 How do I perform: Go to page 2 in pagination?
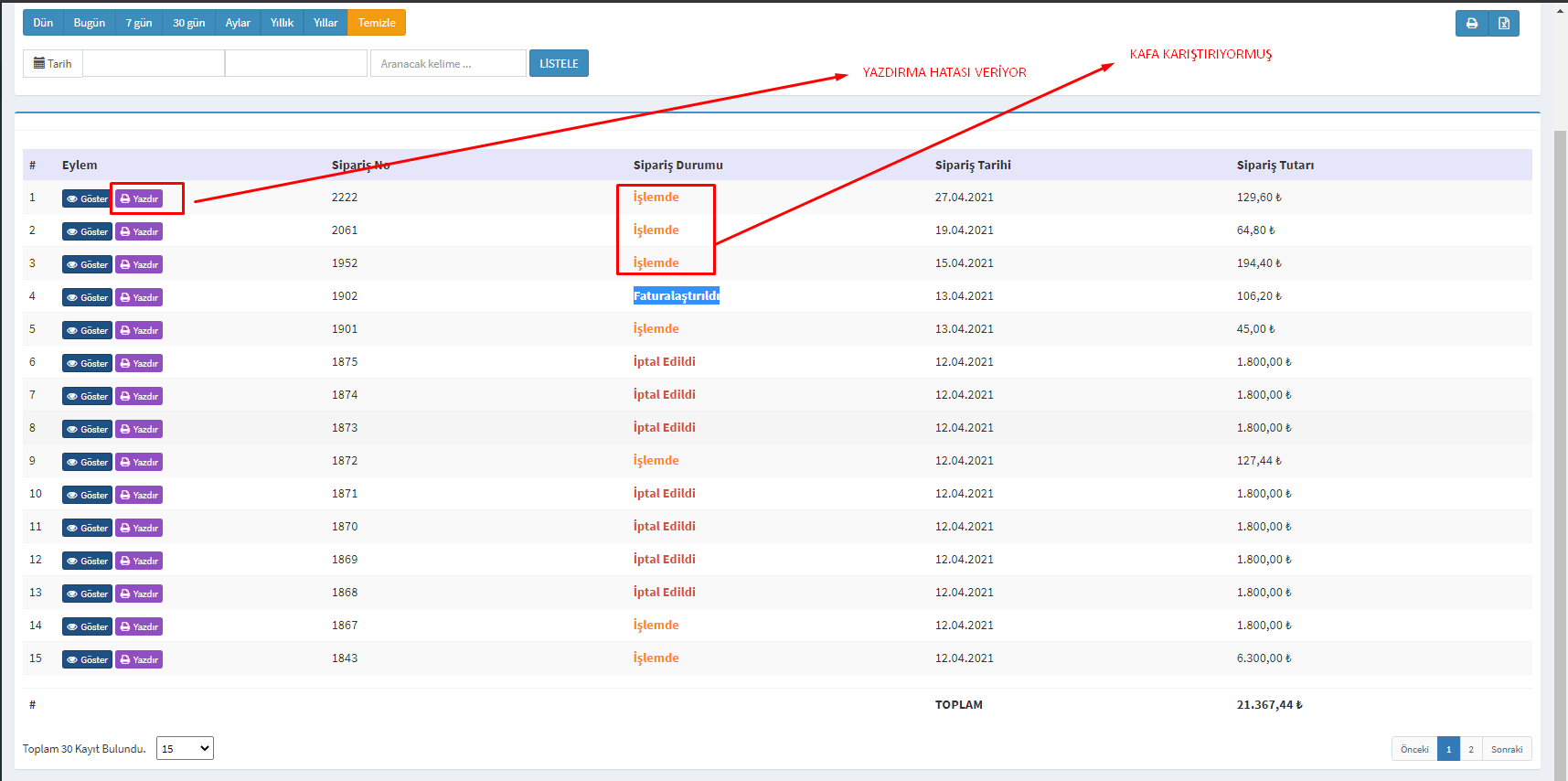[1470, 750]
